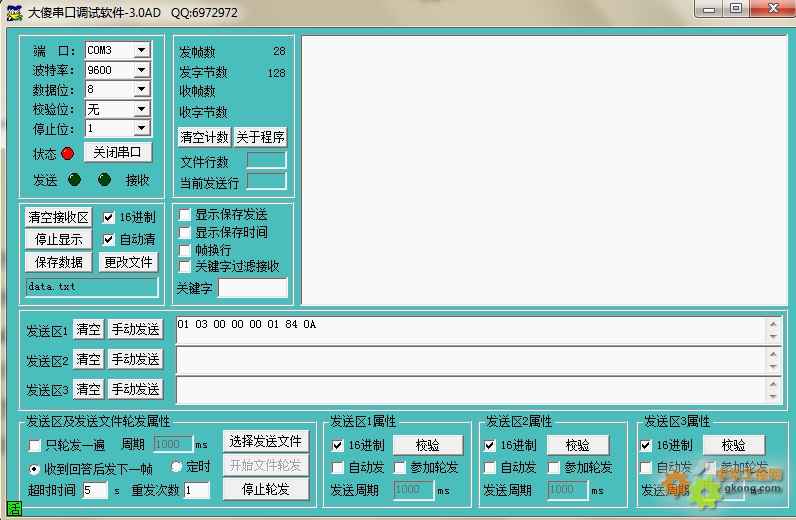Click 手动发送 for 发送区3
The width and height of the screenshot is (796, 520).
click(x=136, y=389)
